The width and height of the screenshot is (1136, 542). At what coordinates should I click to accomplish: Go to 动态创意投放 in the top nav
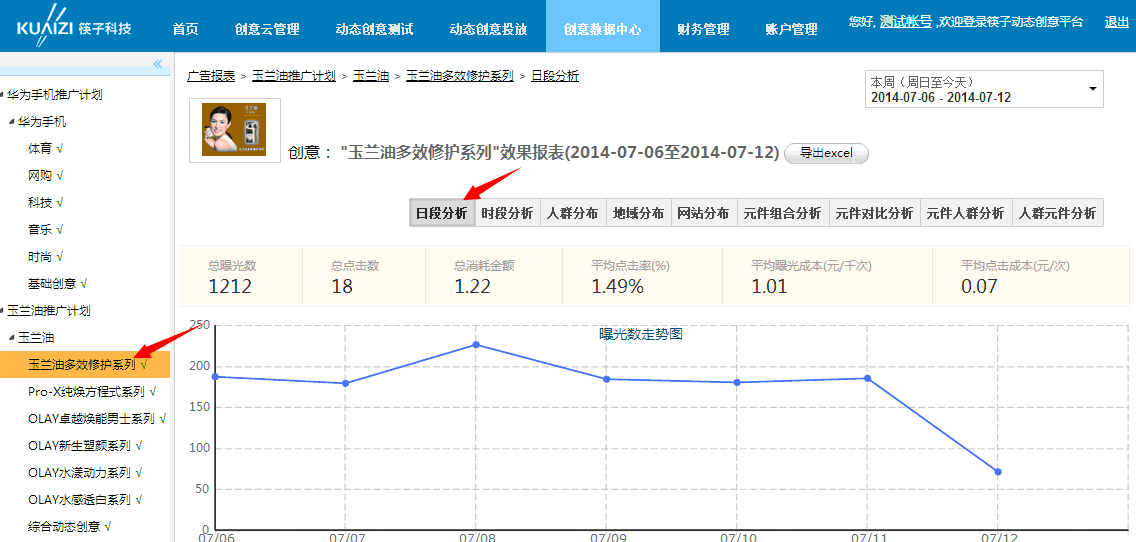488,29
